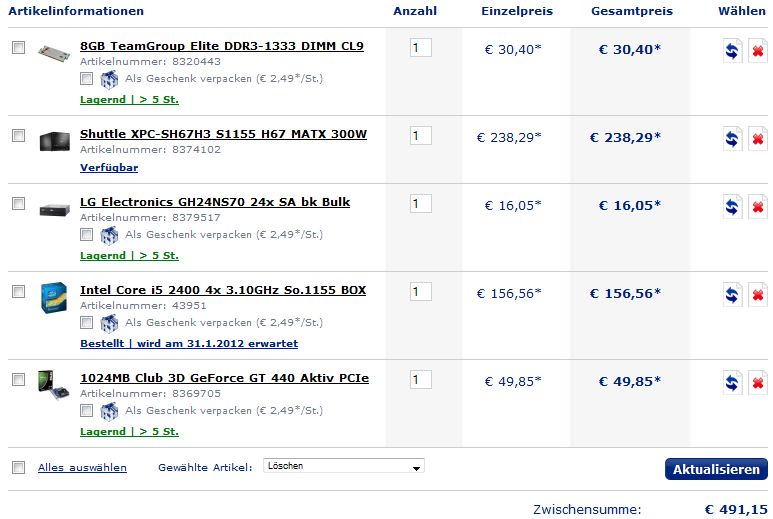
Task: Click gift box icon for GeForce GT 440
Action: click(x=109, y=412)
